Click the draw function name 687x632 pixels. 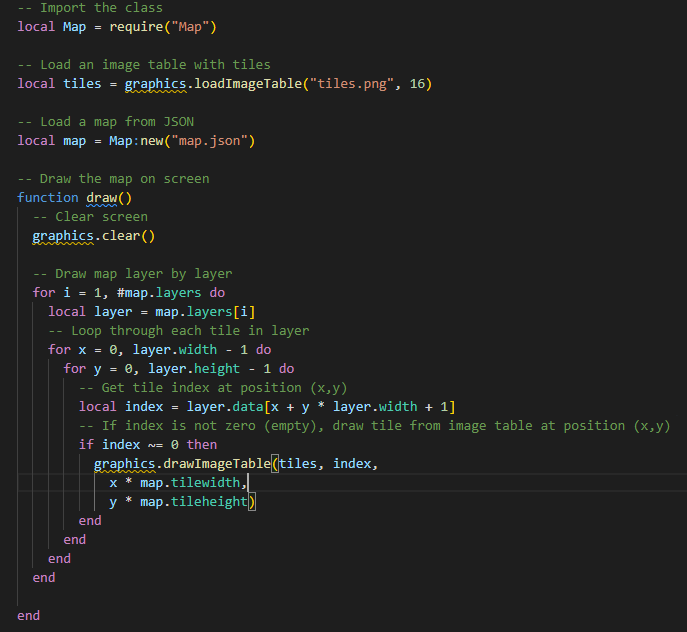coord(102,198)
